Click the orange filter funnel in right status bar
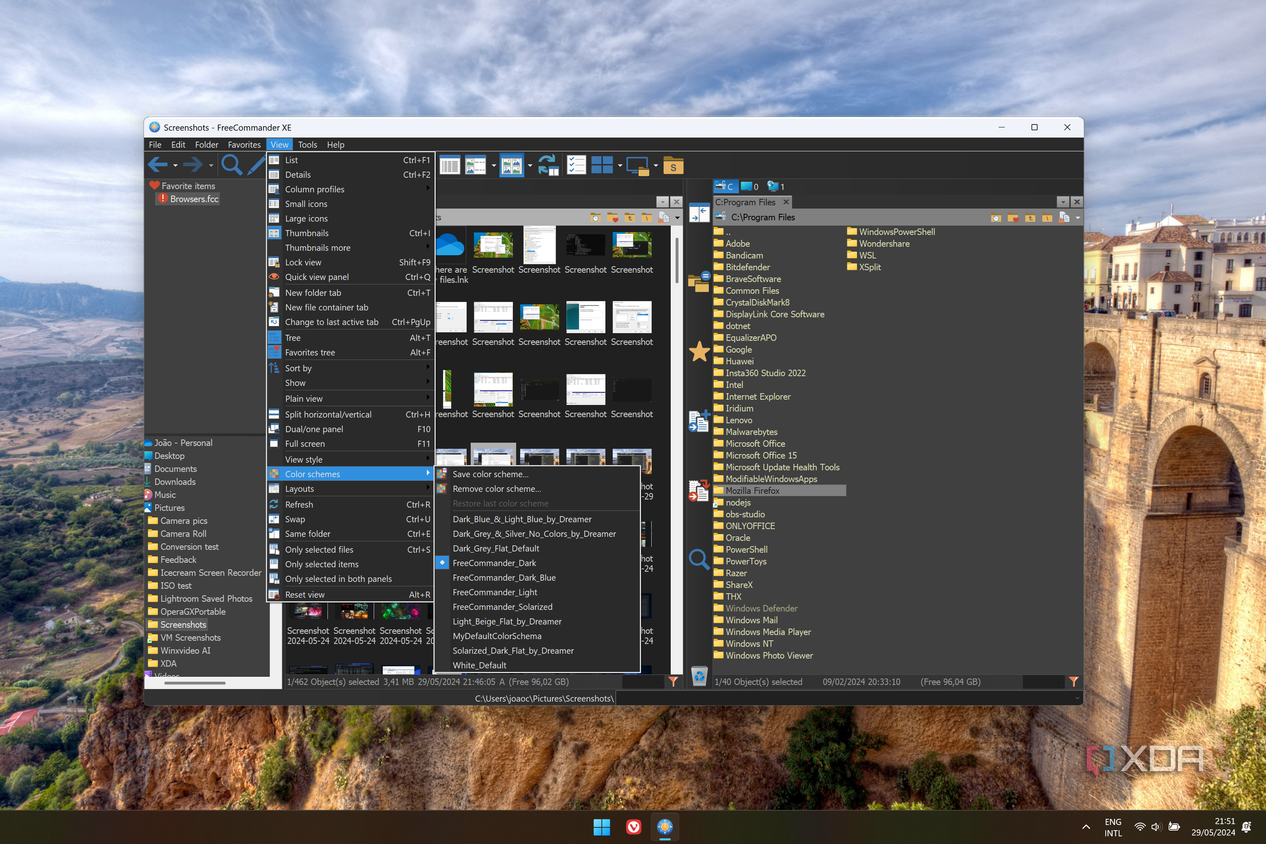 [1073, 681]
